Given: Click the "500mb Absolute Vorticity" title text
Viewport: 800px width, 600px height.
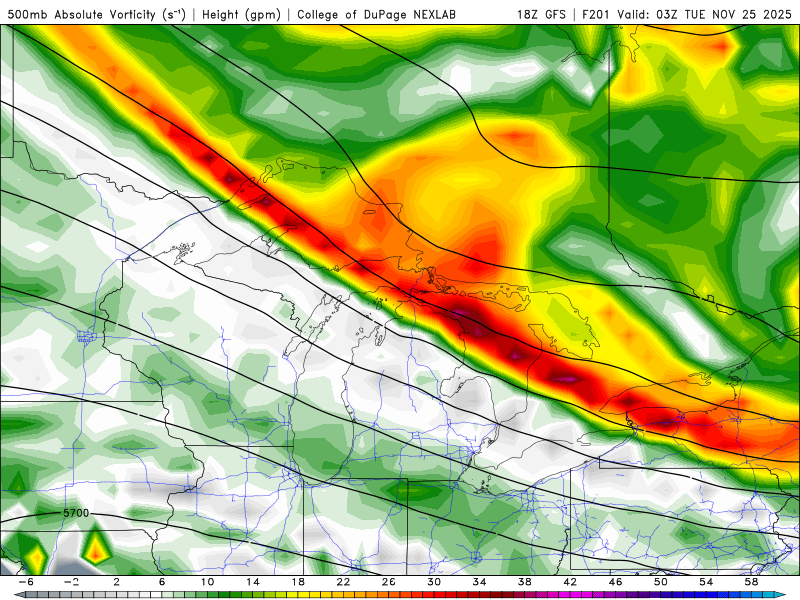Looking at the screenshot, I should pos(81,15).
